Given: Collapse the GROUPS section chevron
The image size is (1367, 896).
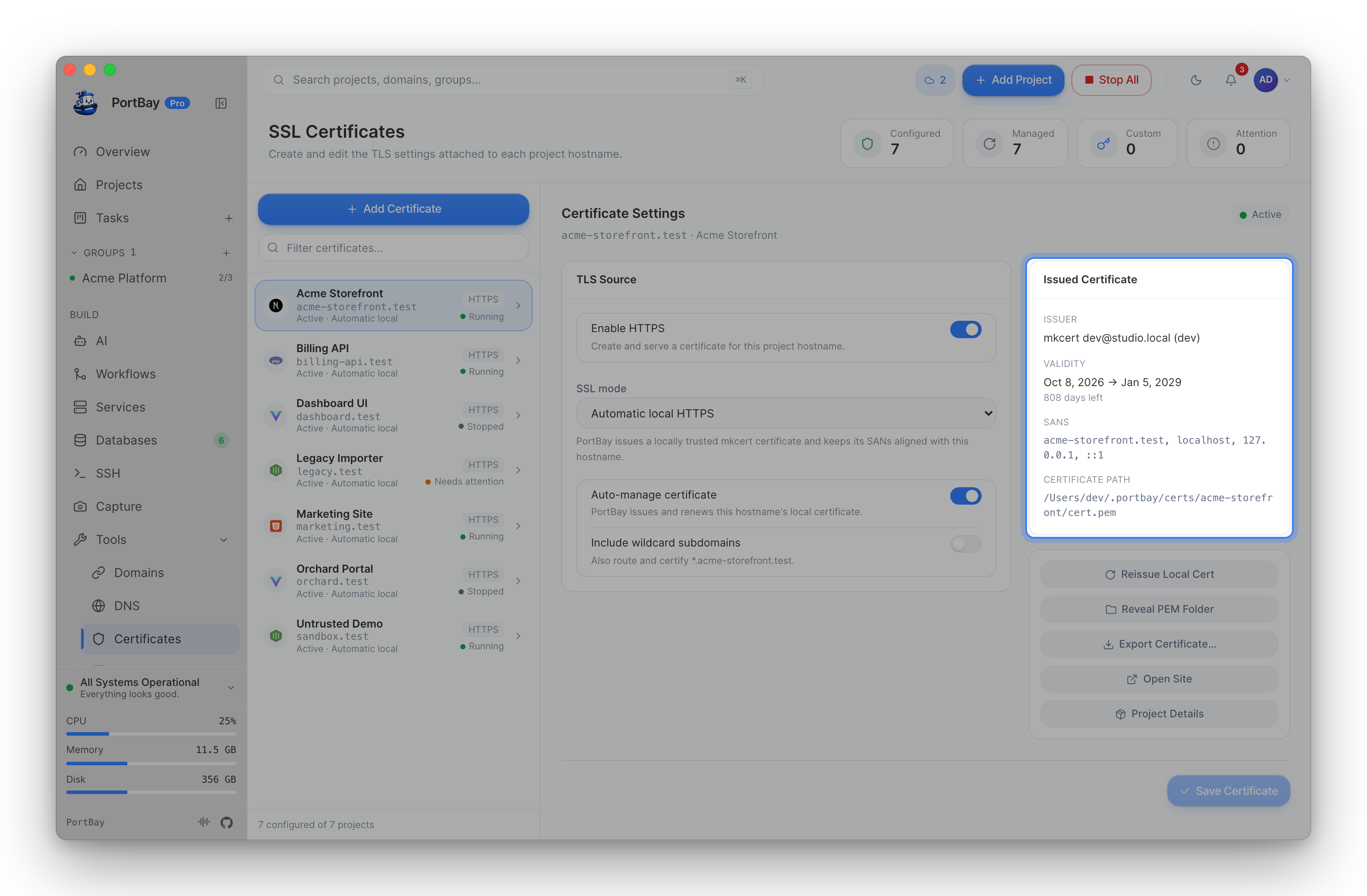Looking at the screenshot, I should click(x=74, y=253).
